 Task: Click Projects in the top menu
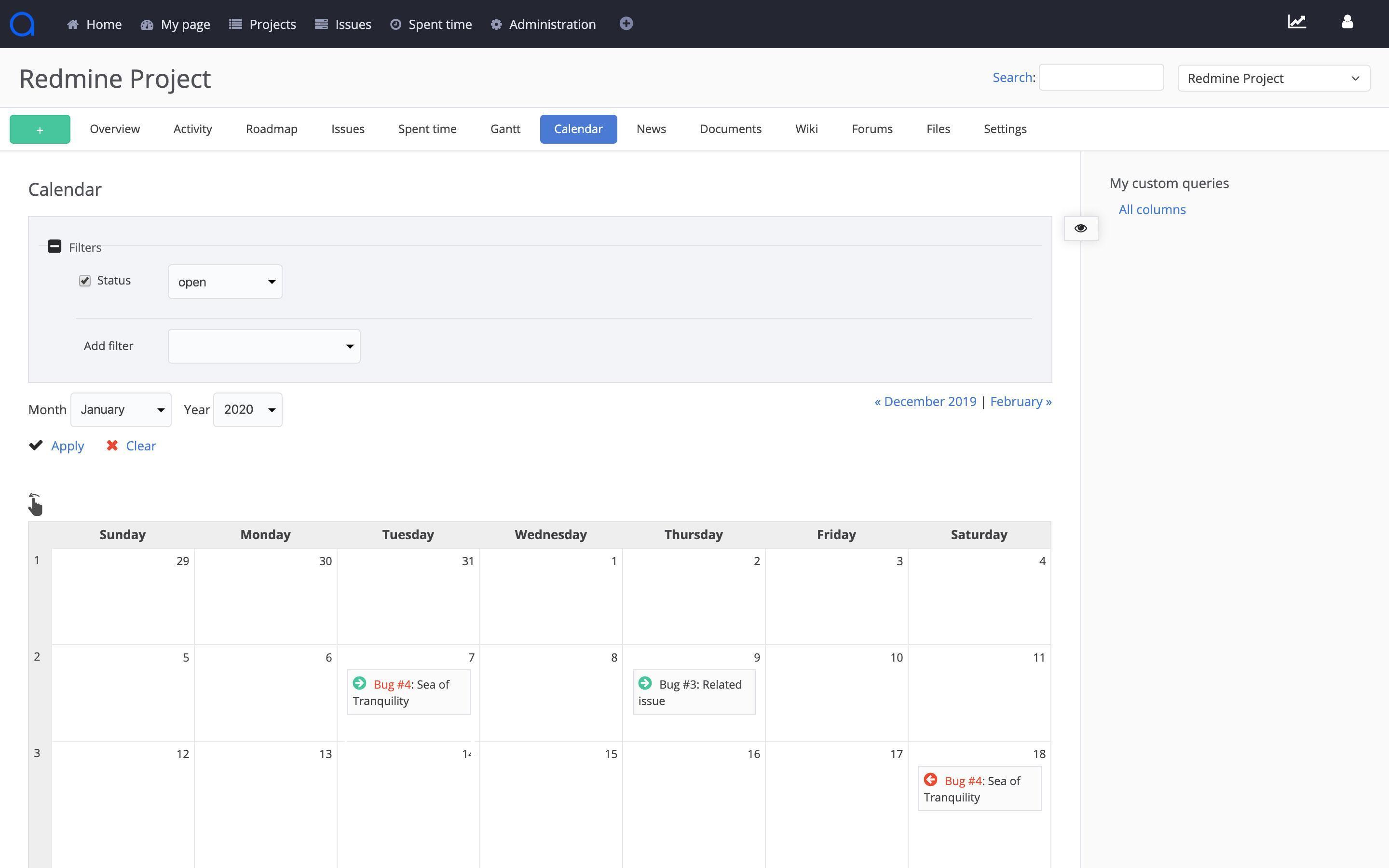click(x=272, y=24)
